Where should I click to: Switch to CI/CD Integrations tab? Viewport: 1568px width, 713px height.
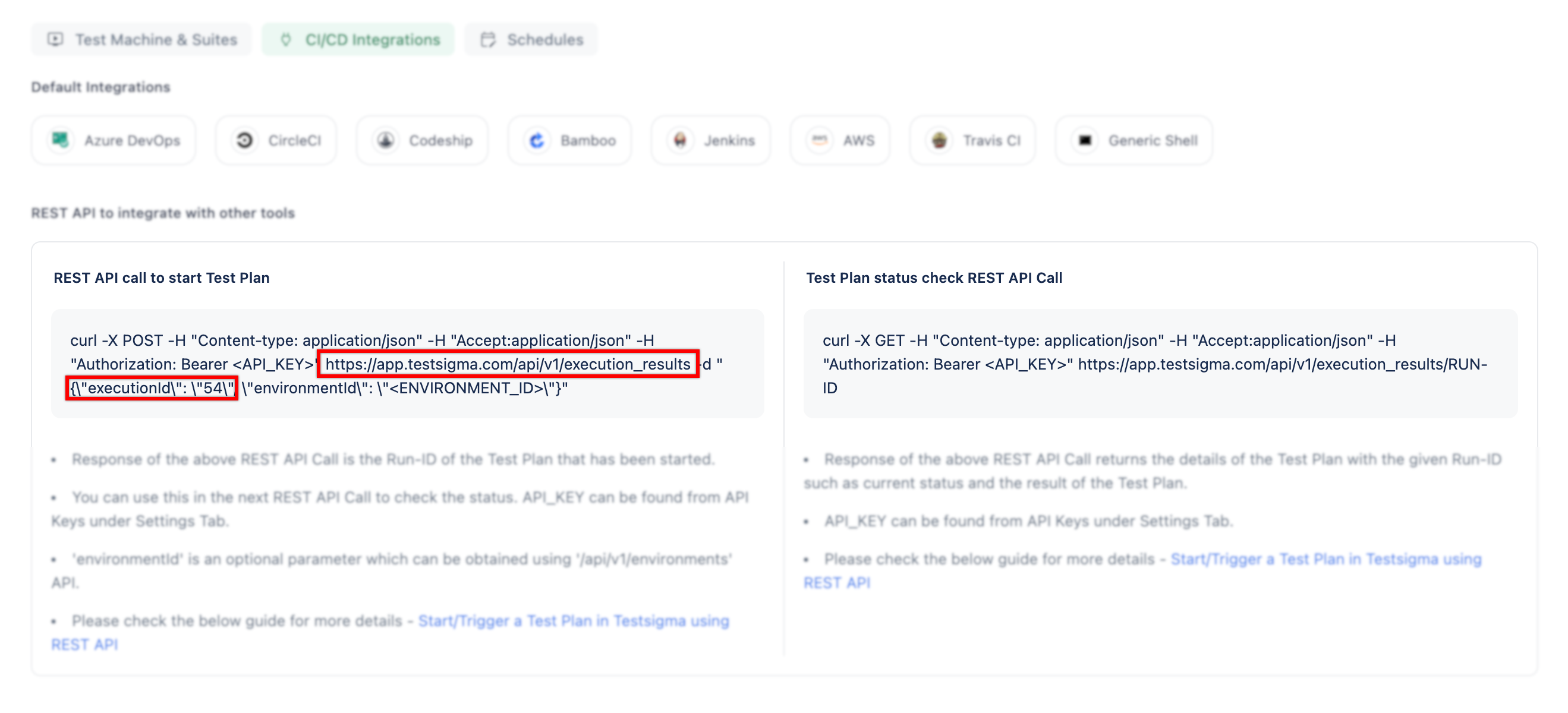358,40
